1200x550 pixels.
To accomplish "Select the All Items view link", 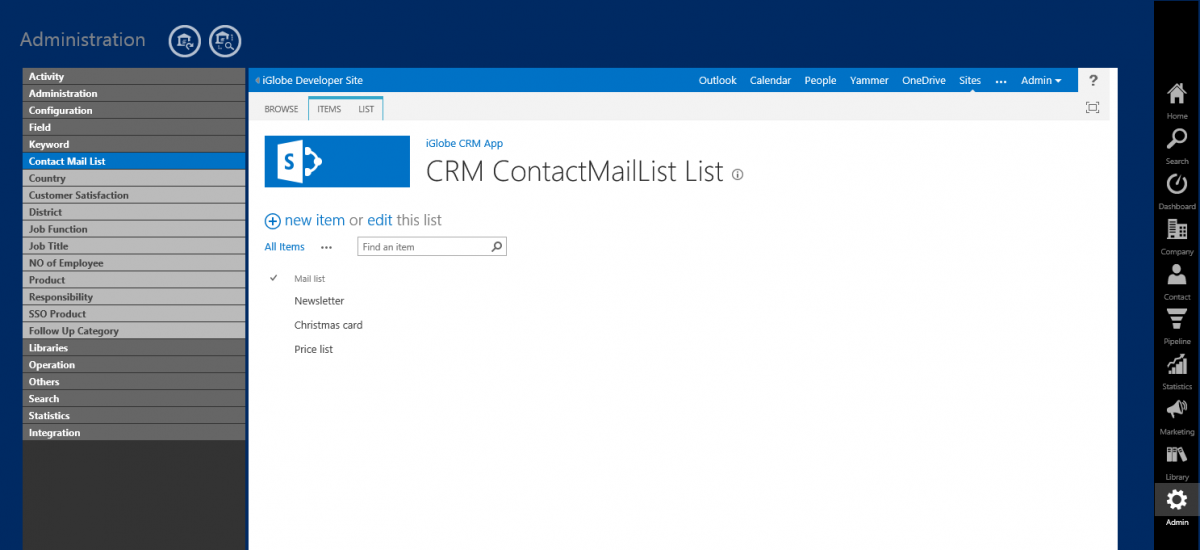I will coord(284,247).
